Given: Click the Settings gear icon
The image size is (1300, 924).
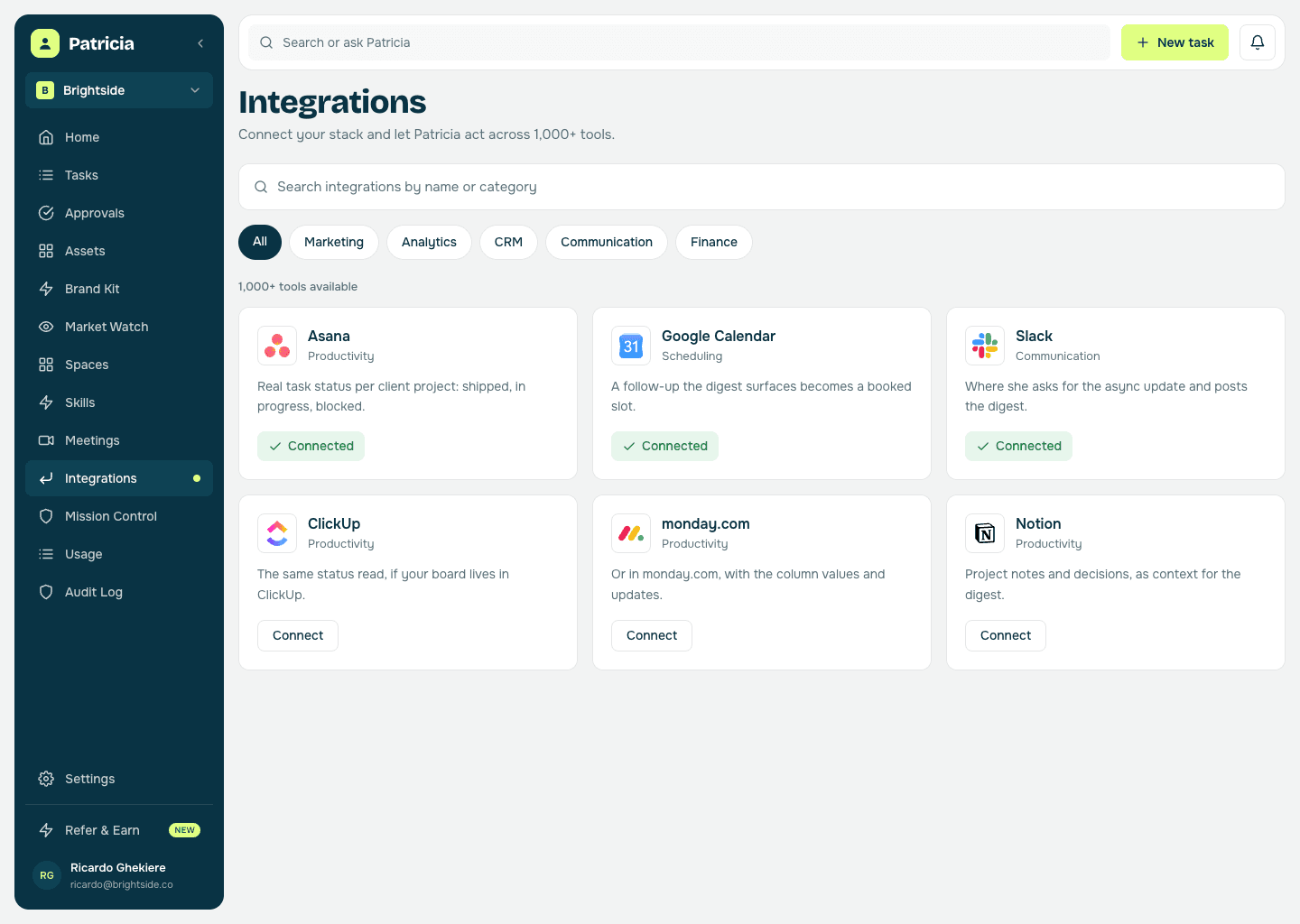Looking at the screenshot, I should point(46,779).
